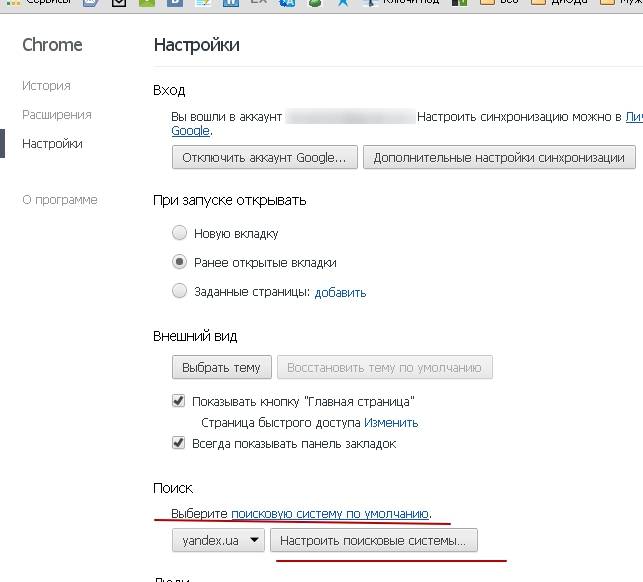Open Дополнительные настройки синхронизации
This screenshot has width=643, height=582.
pyautogui.click(x=499, y=157)
